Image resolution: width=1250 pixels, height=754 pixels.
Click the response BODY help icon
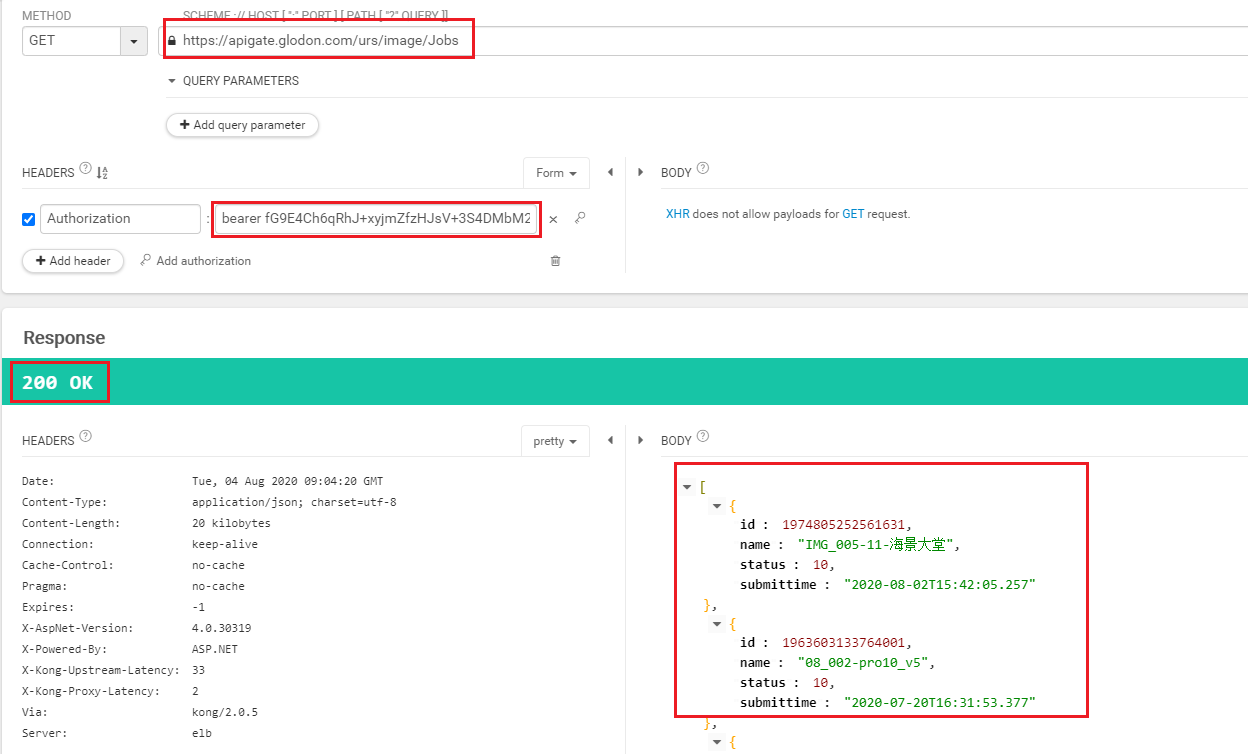click(702, 439)
